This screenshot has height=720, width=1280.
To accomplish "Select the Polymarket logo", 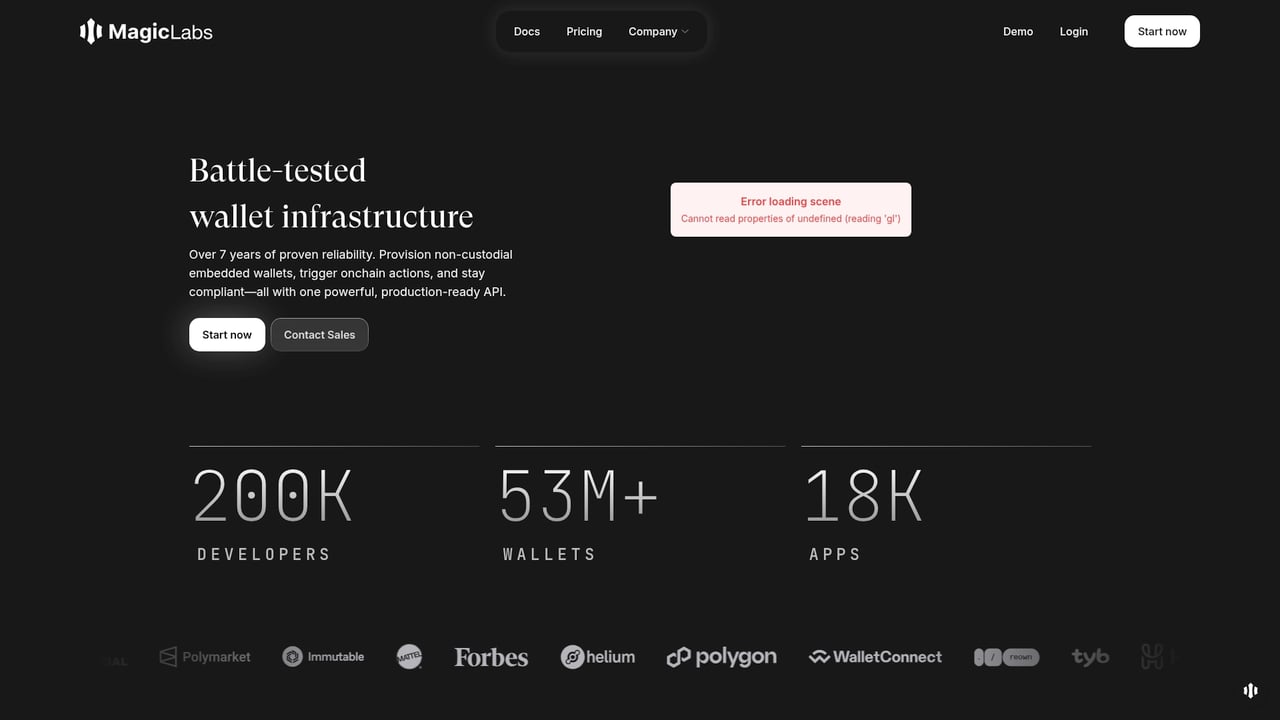I will [205, 657].
